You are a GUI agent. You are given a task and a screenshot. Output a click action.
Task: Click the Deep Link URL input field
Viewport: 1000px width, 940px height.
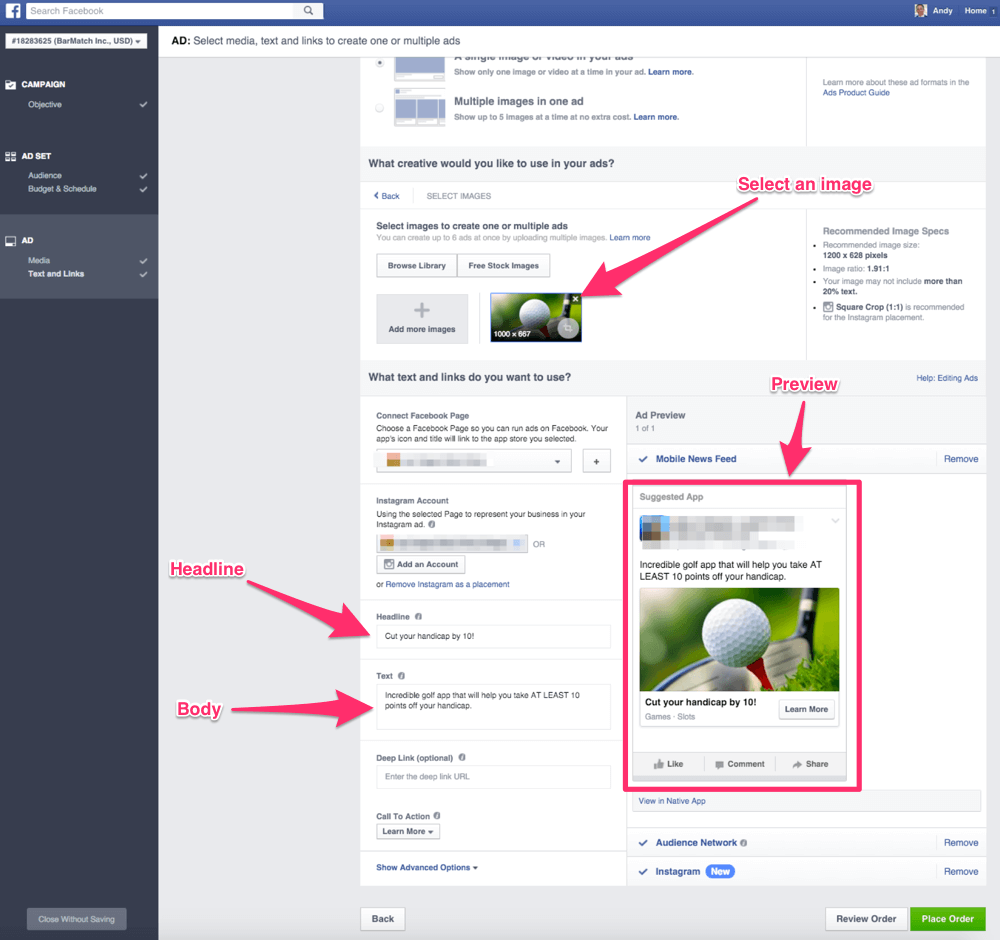(x=493, y=777)
